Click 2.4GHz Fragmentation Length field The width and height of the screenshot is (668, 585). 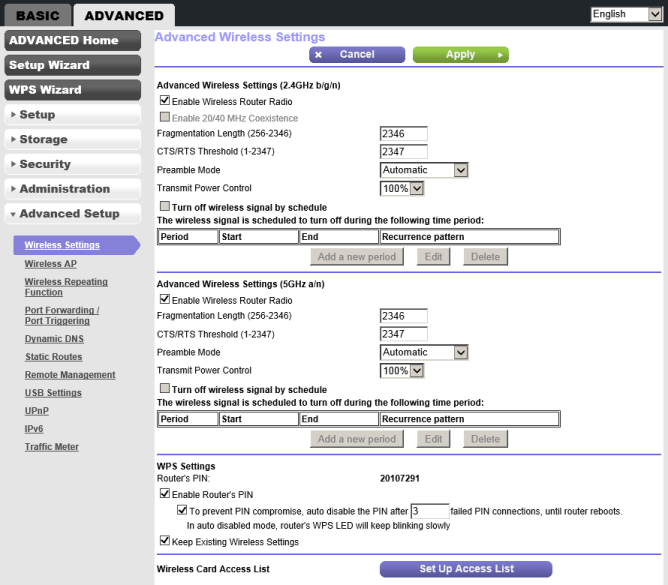(403, 133)
